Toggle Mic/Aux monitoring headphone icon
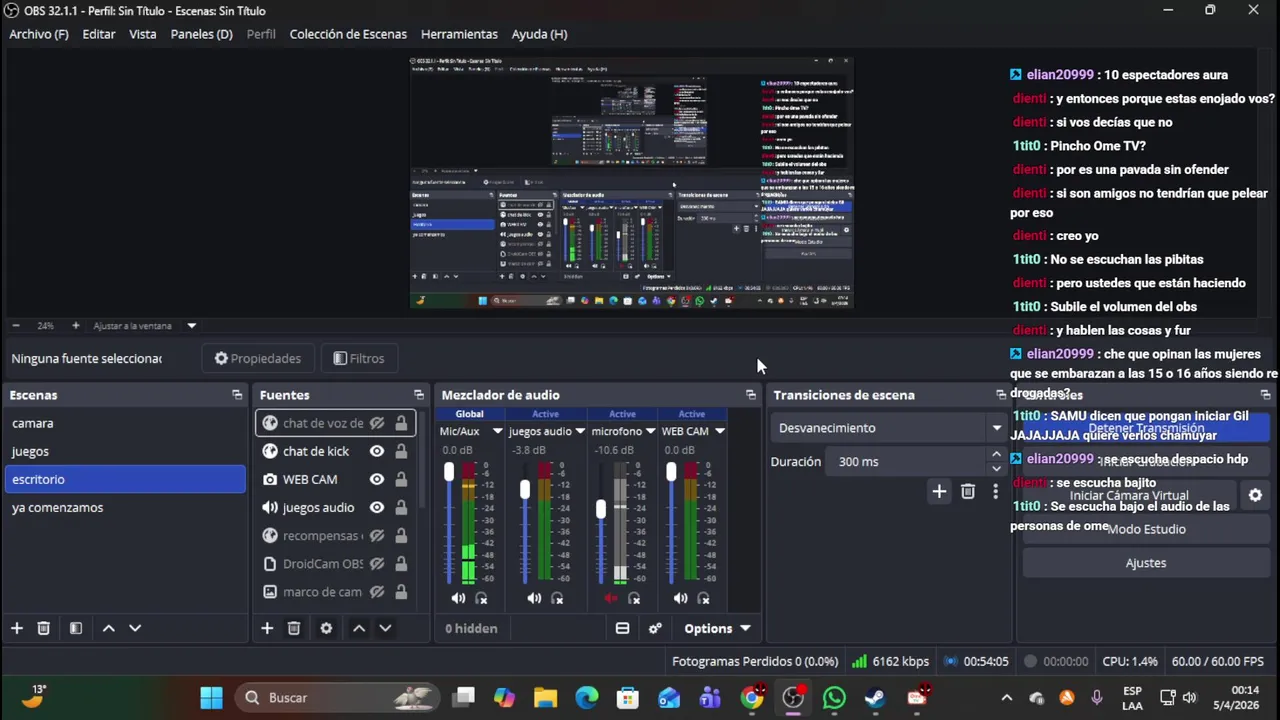This screenshot has width=1280, height=720. pyautogui.click(x=481, y=598)
